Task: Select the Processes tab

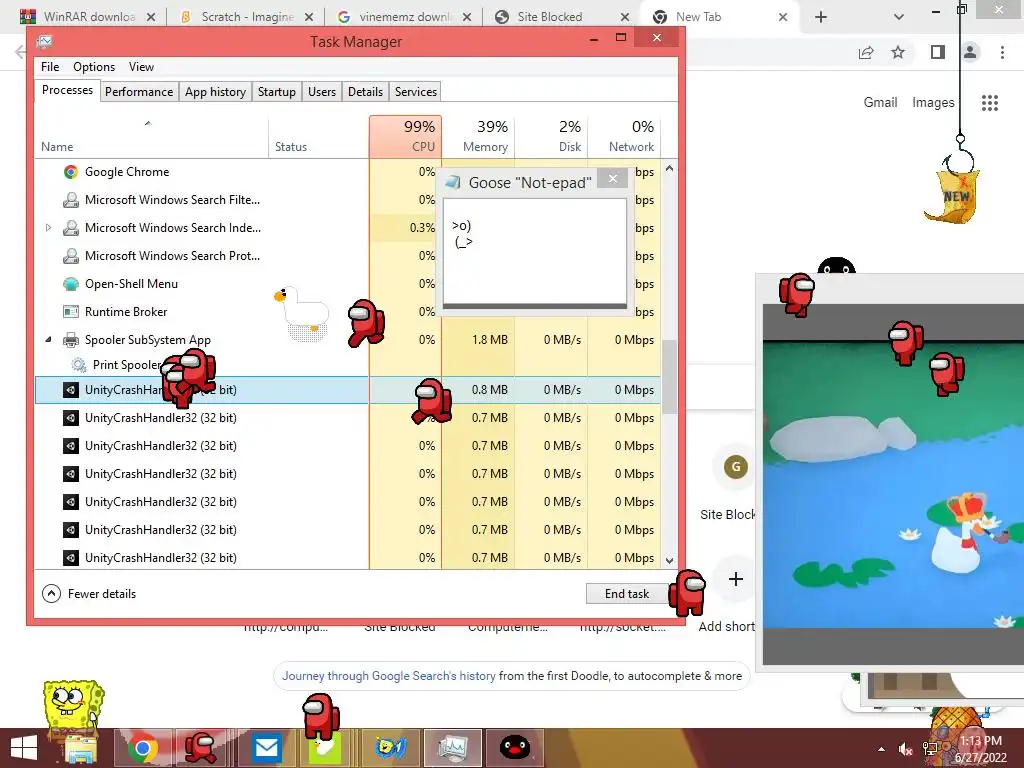Action: coord(67,90)
